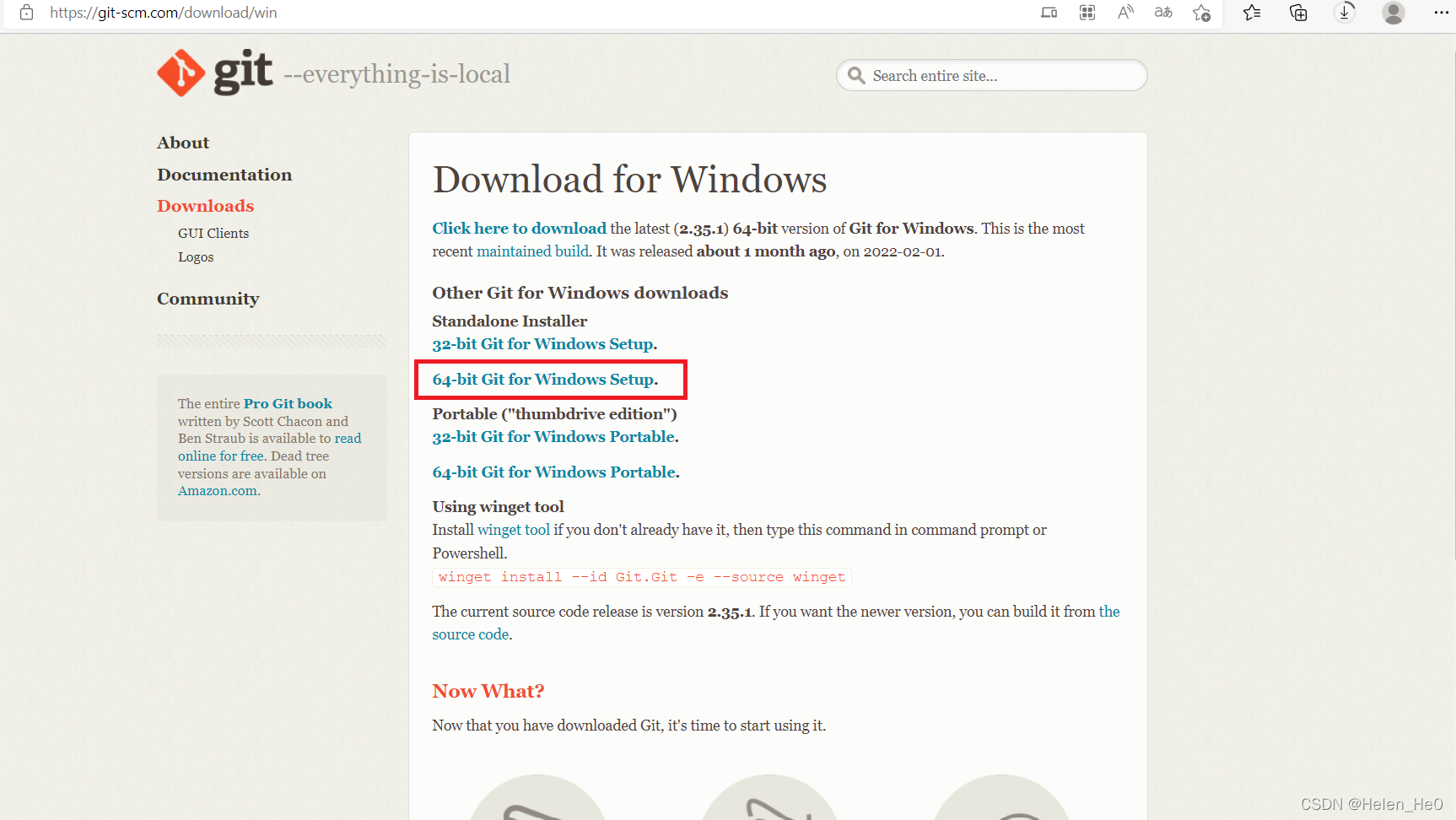Image resolution: width=1456 pixels, height=820 pixels.
Task: Download 64-bit Git for Windows Portable
Action: click(554, 472)
